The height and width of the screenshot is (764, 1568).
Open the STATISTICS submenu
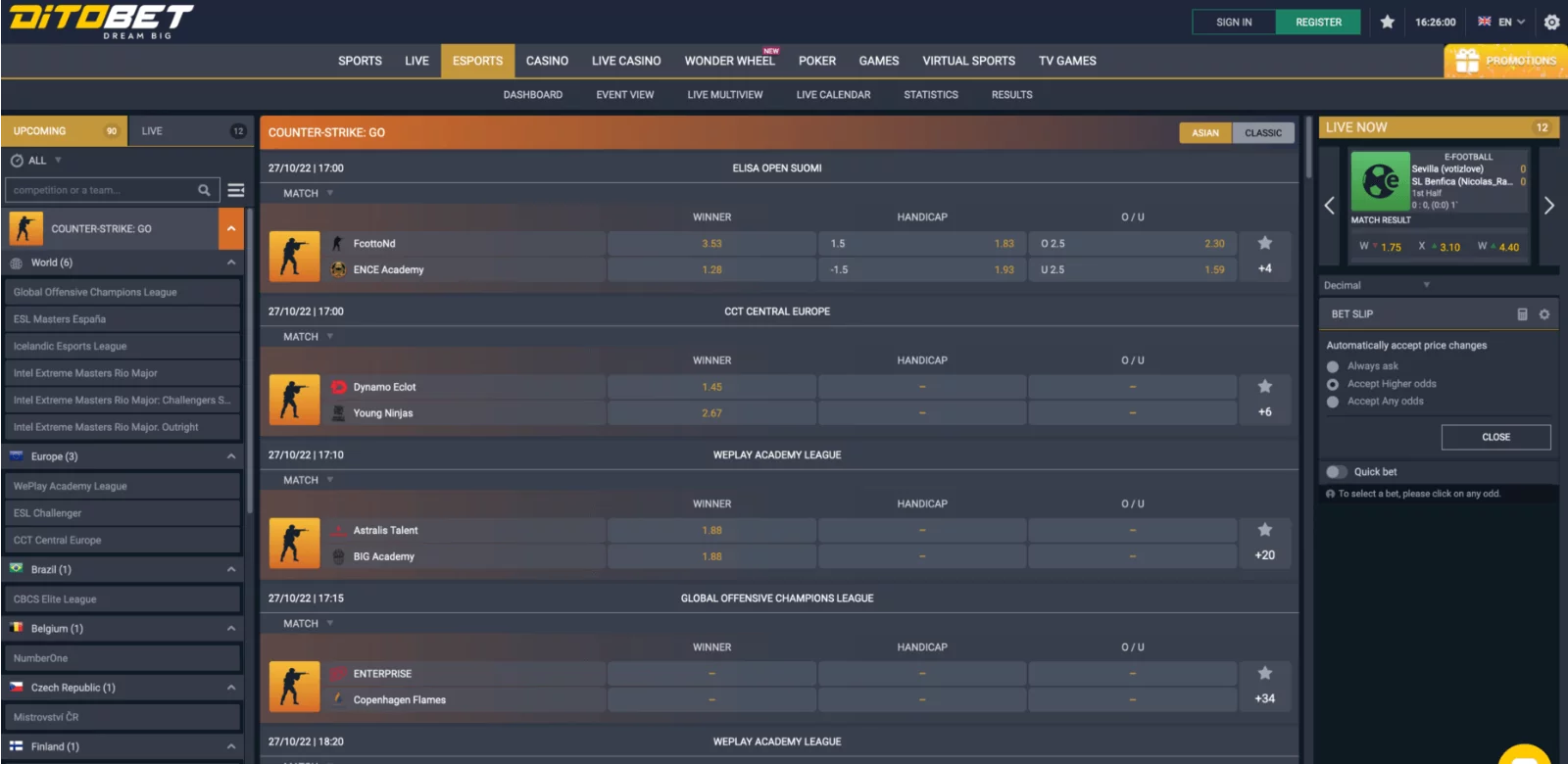point(931,95)
